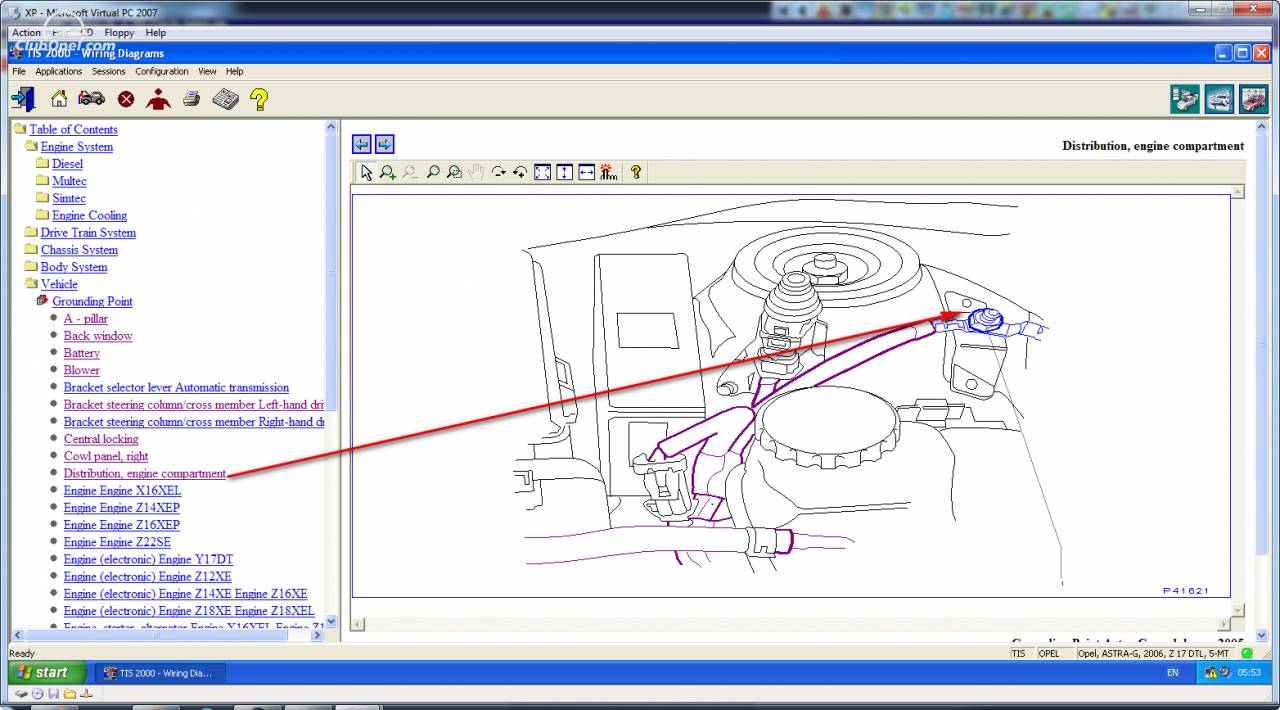Expand the Simtec folder

point(69,197)
